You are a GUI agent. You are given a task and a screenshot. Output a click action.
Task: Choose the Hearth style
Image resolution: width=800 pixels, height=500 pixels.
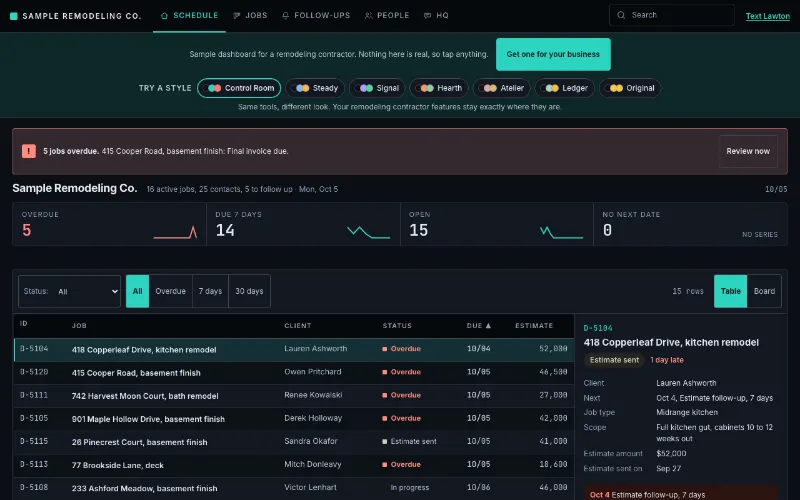(x=439, y=88)
